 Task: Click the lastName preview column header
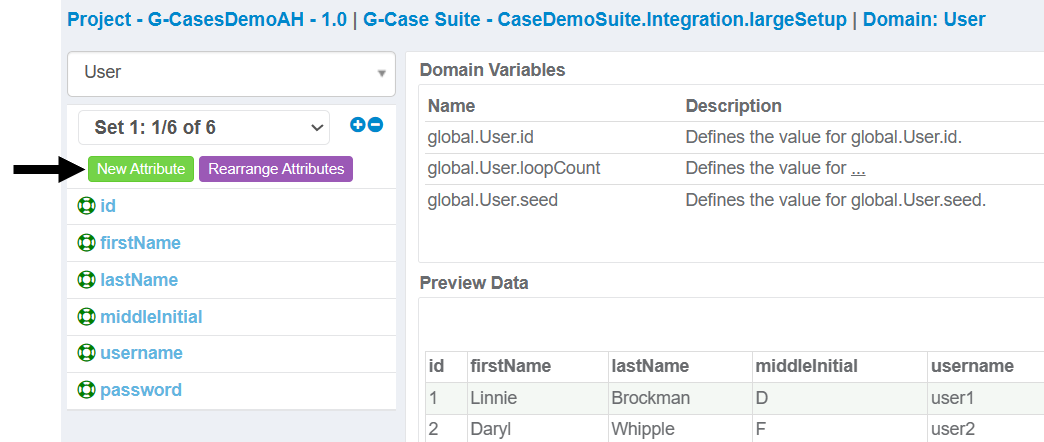[650, 366]
